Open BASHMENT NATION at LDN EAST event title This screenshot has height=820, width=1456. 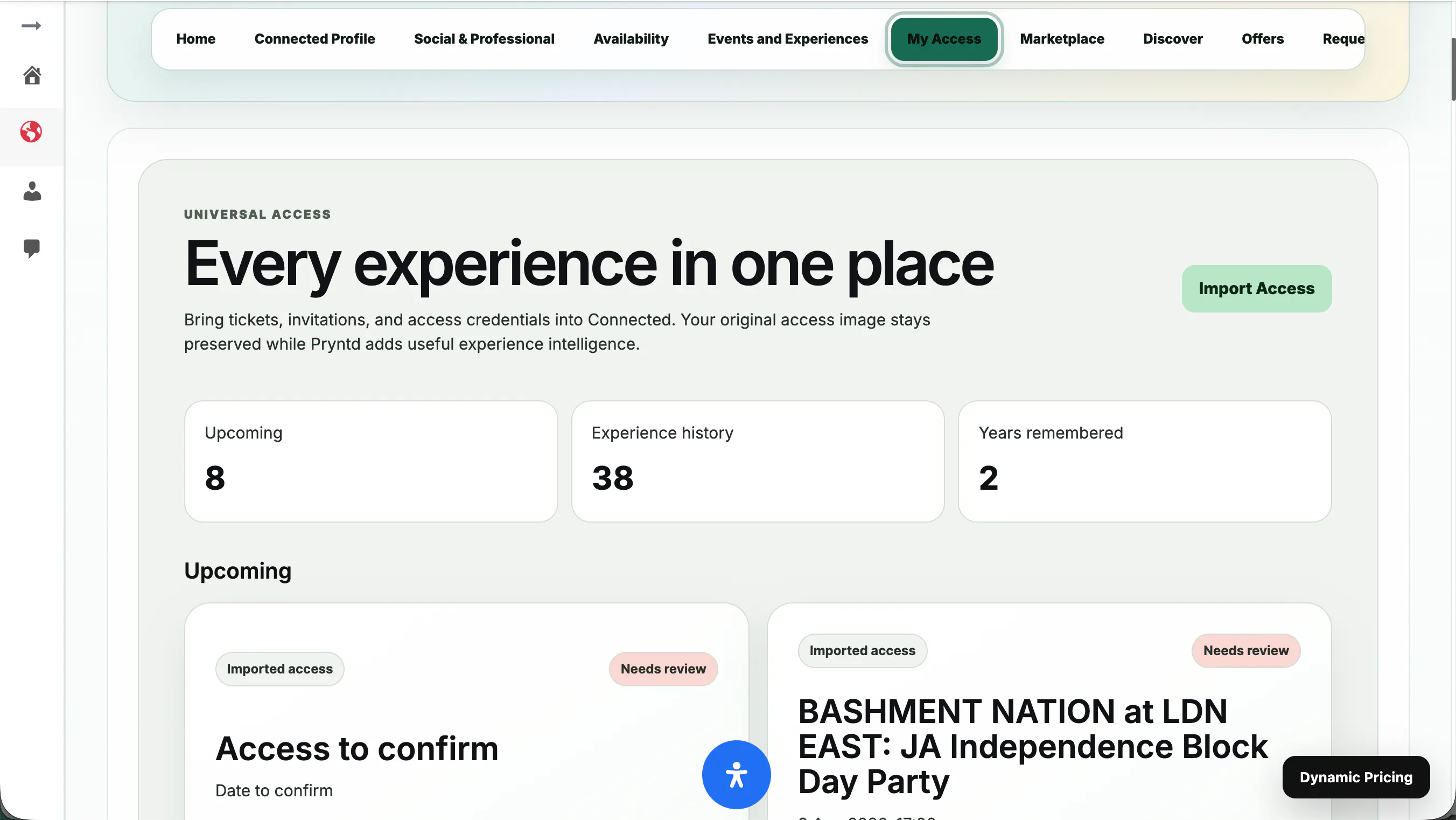pos(1033,746)
